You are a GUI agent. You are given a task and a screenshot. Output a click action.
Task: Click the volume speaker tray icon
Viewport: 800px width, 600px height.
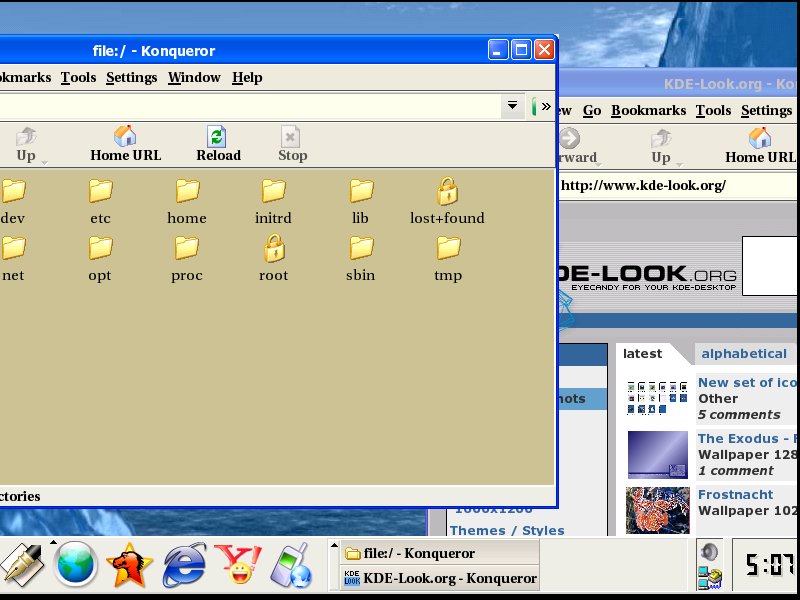[709, 552]
